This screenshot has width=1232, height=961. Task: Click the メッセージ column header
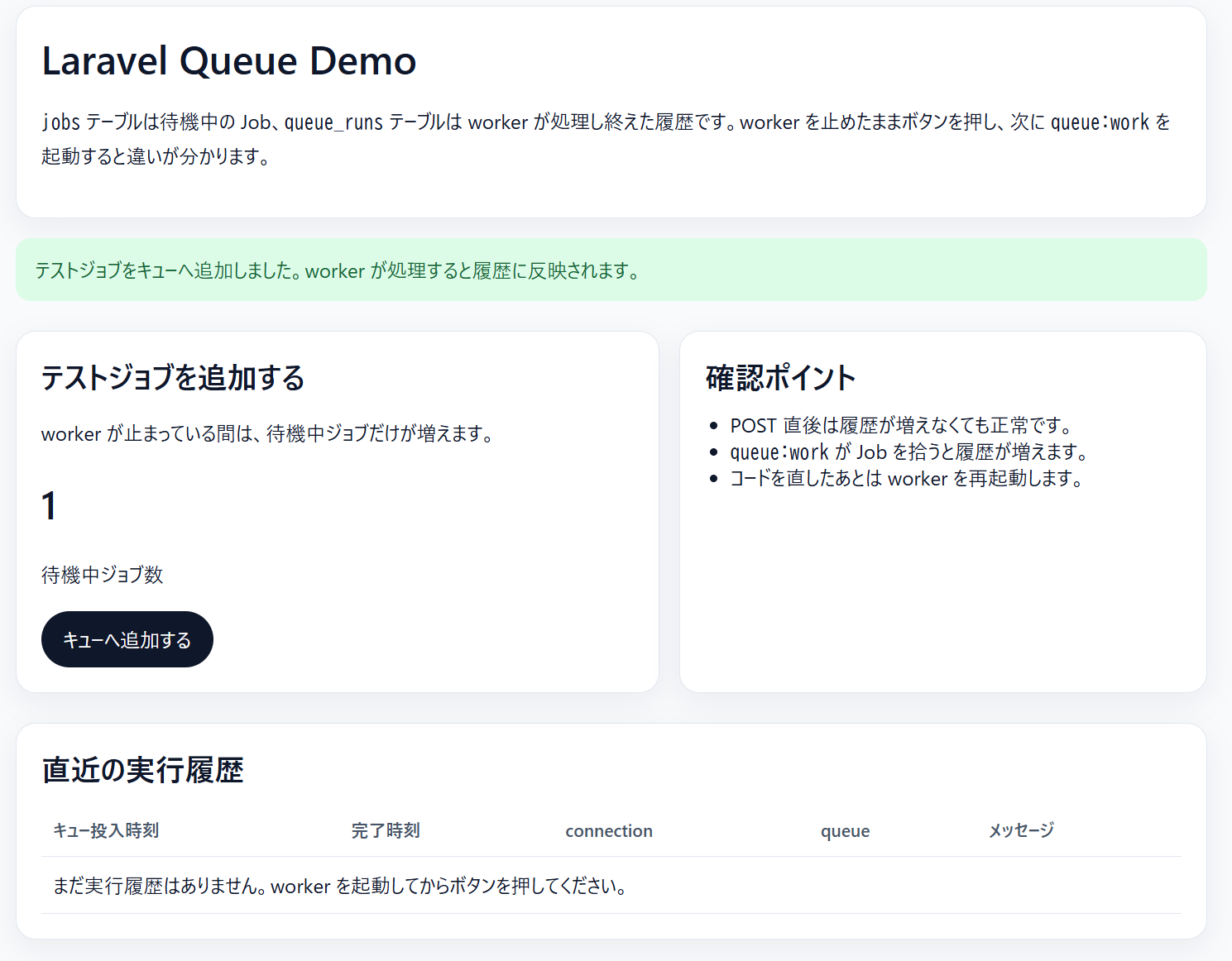1021,830
